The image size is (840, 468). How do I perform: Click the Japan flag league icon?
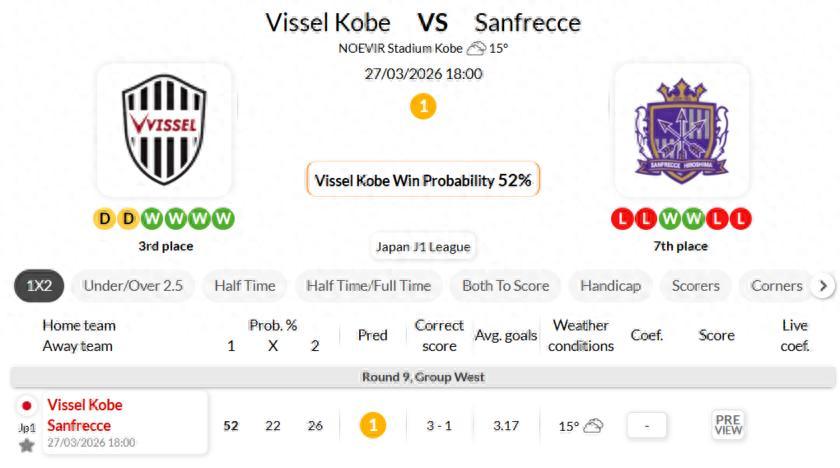click(x=27, y=406)
